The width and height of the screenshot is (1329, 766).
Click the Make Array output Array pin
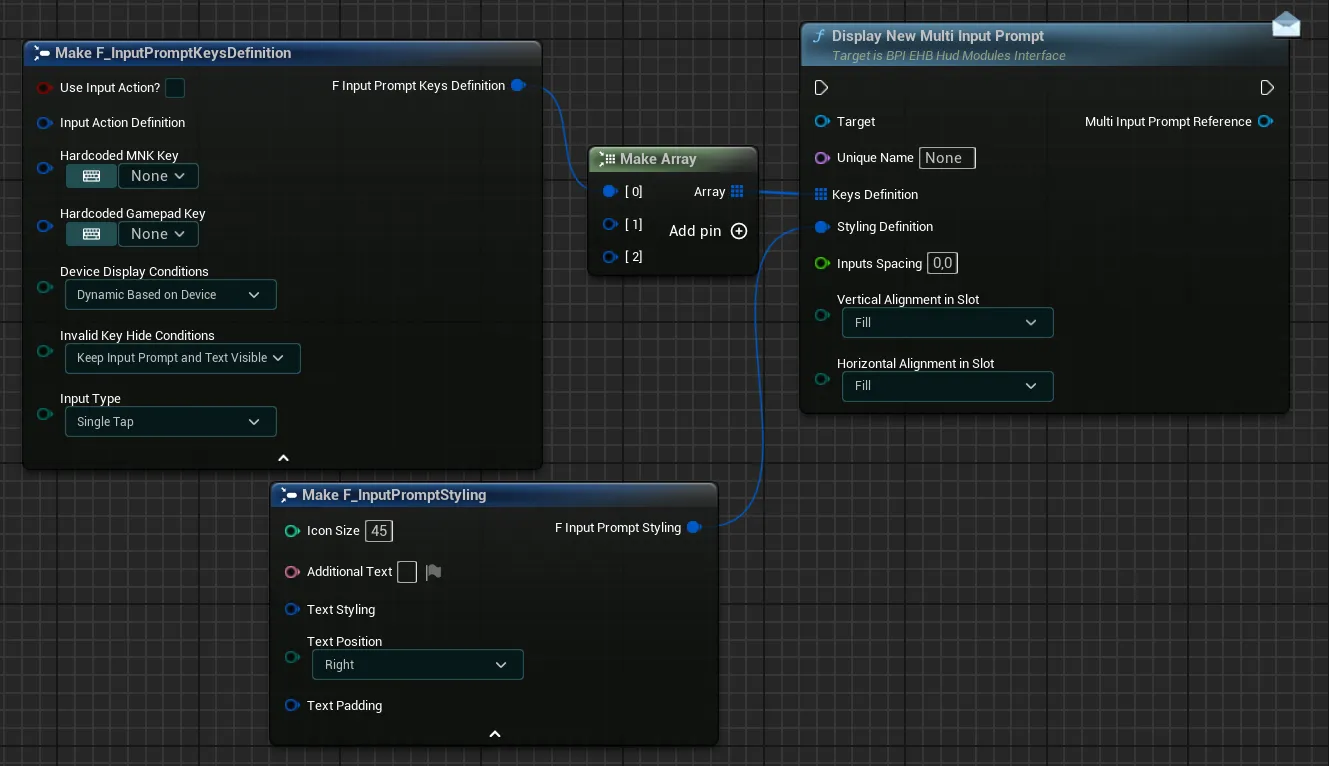pos(737,191)
